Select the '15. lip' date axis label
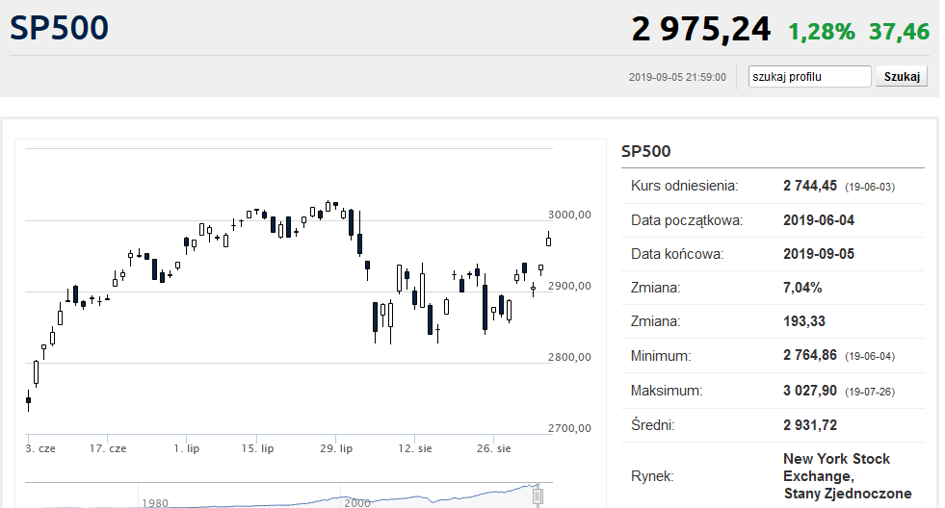 click(x=257, y=448)
